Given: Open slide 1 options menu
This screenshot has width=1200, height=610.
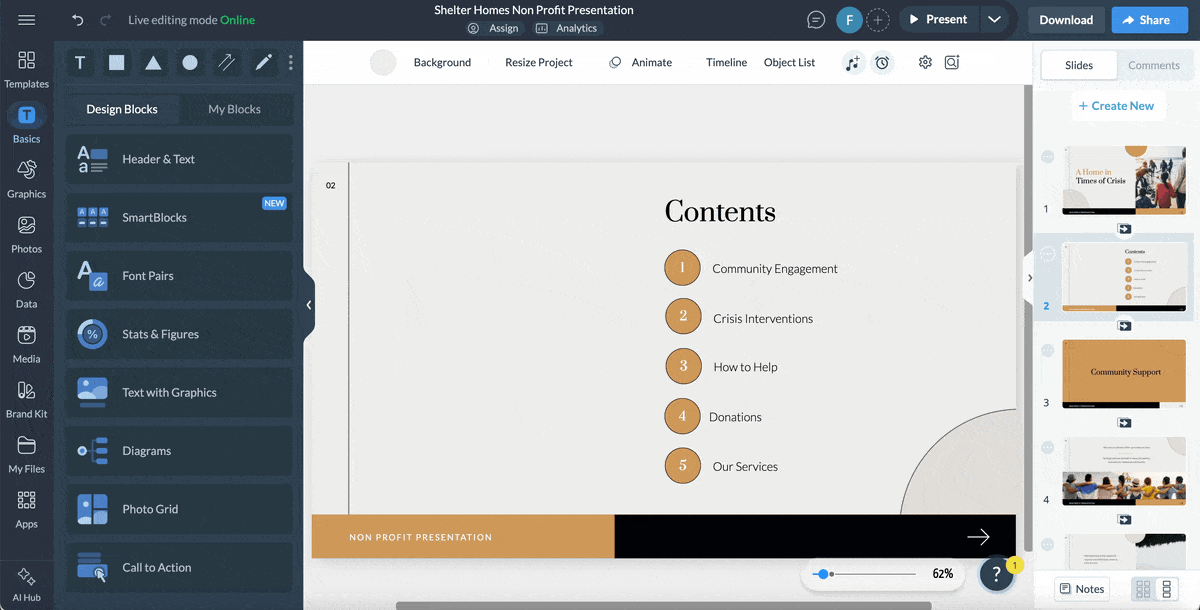Looking at the screenshot, I should pos(1048,157).
